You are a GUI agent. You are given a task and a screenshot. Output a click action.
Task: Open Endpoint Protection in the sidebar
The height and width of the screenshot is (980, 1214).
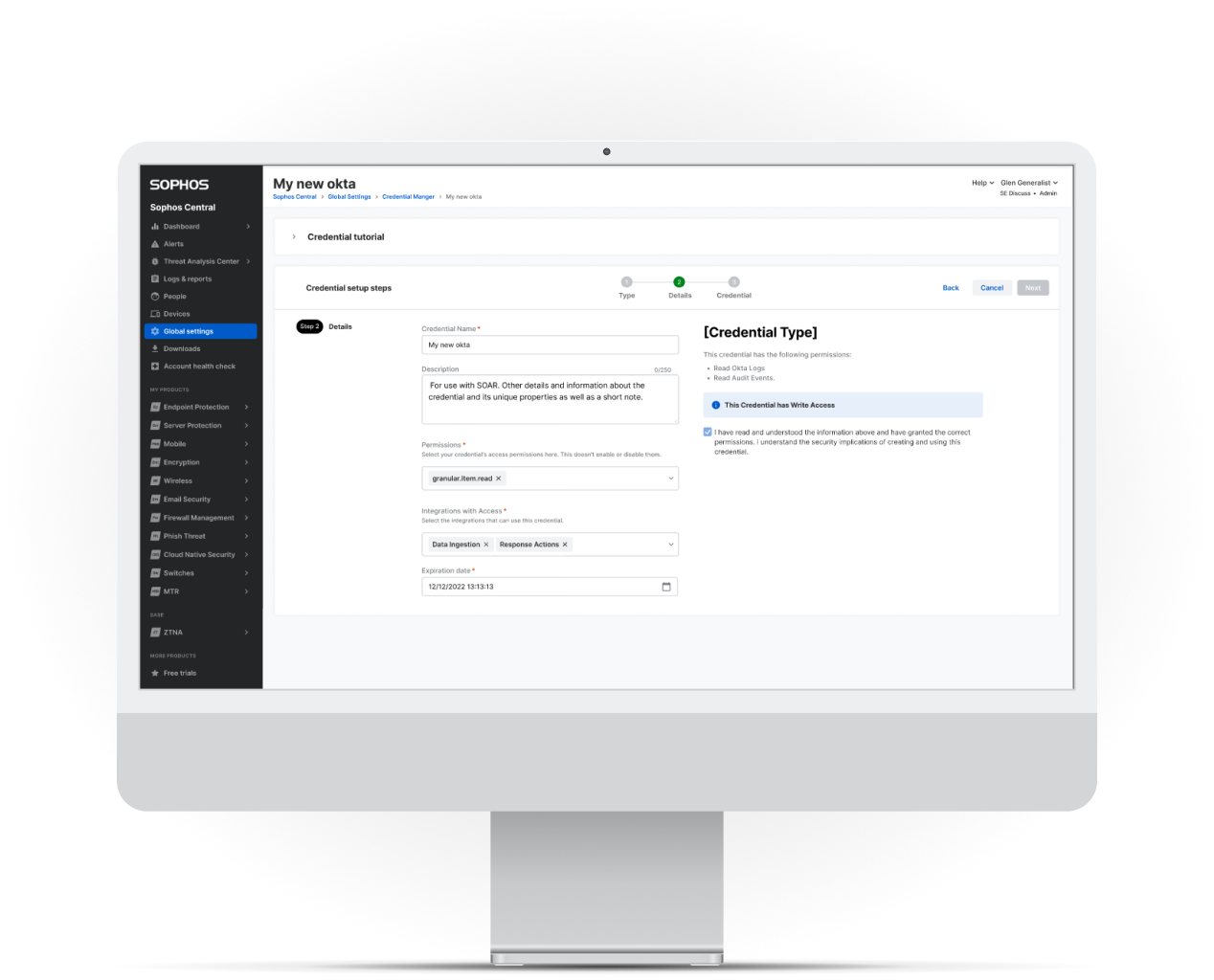pos(196,407)
